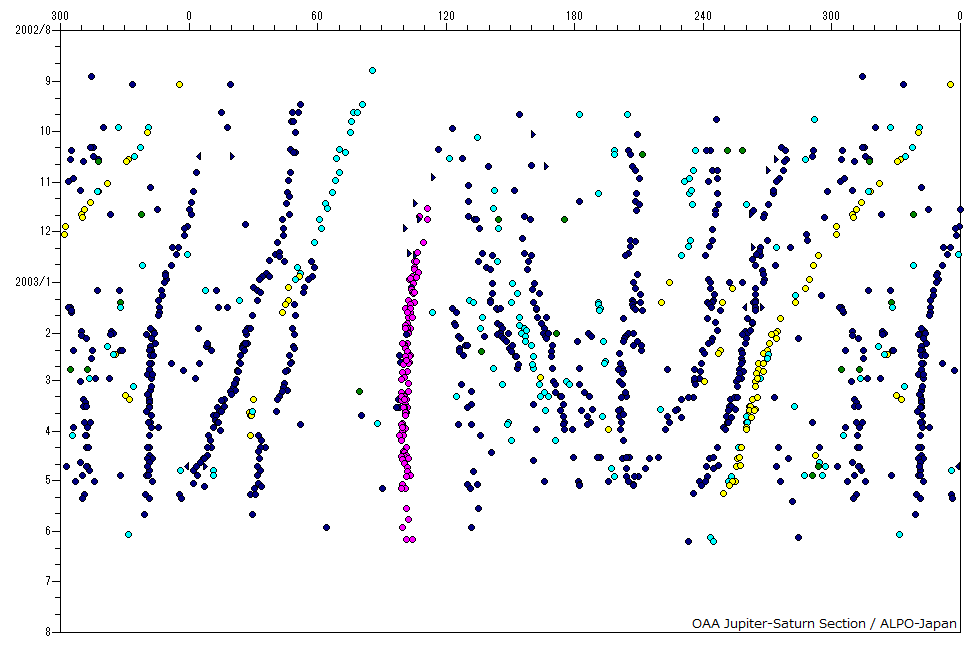Click the final 8 label ending the date axis
Viewport: 980px width, 650px height.
tap(48, 632)
